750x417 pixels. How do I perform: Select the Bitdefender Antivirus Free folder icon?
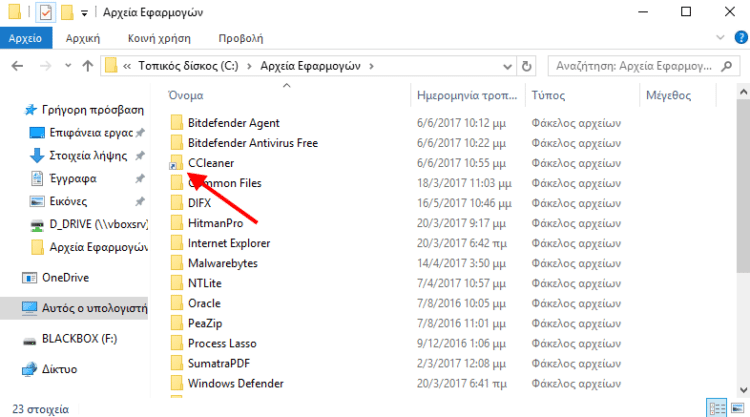176,143
